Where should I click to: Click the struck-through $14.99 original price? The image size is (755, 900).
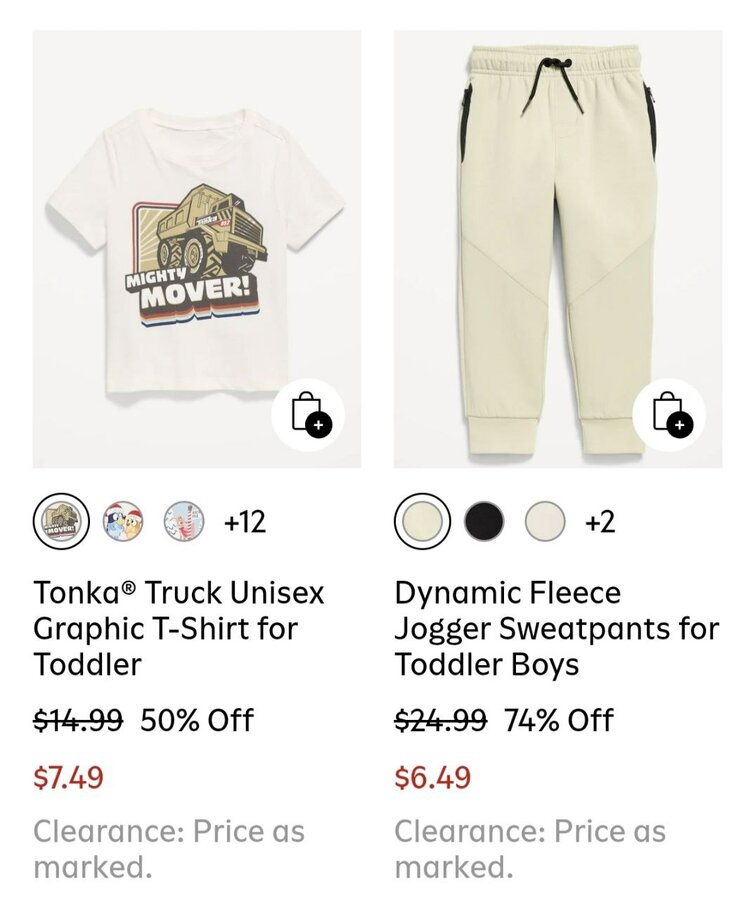click(x=78, y=720)
